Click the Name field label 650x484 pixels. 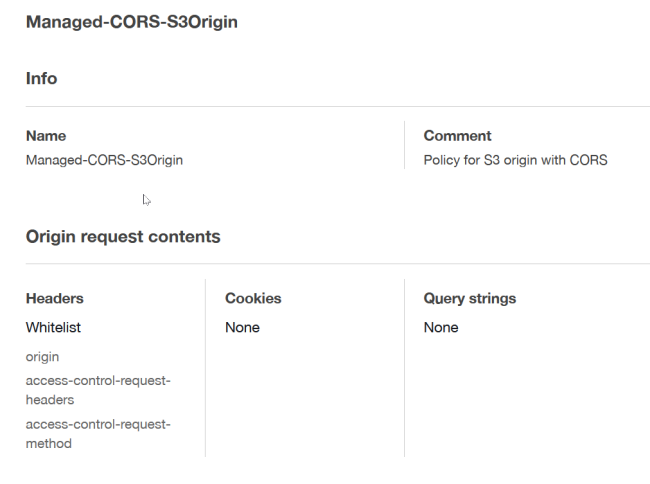coord(45,136)
